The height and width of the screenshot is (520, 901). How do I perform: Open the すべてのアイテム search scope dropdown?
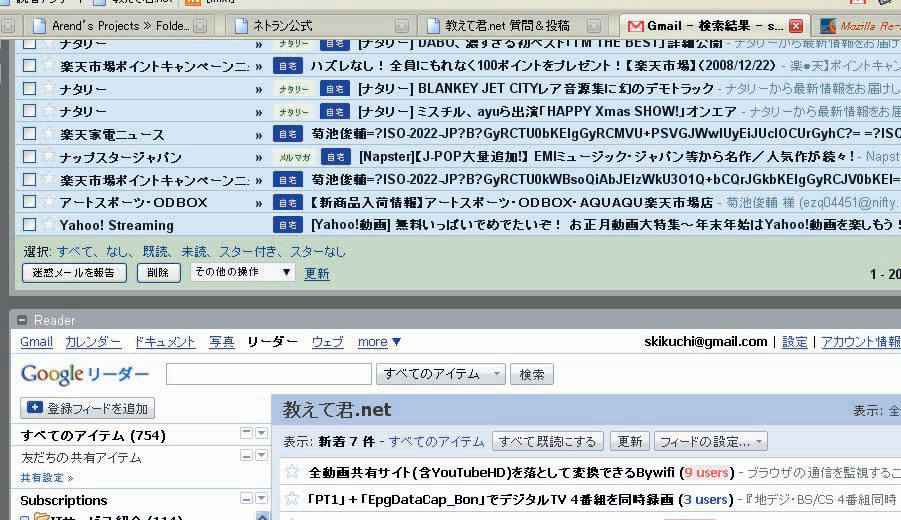coord(441,374)
